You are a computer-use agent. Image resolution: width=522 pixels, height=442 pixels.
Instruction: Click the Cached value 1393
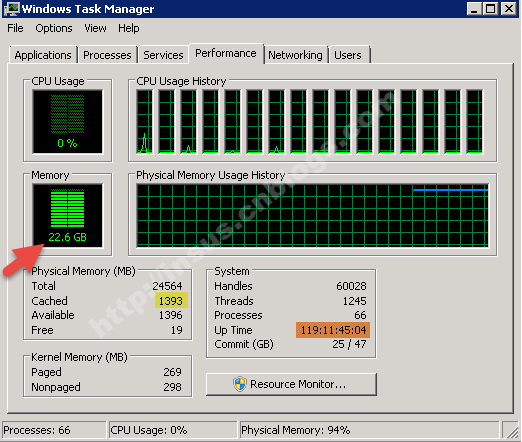[171, 301]
